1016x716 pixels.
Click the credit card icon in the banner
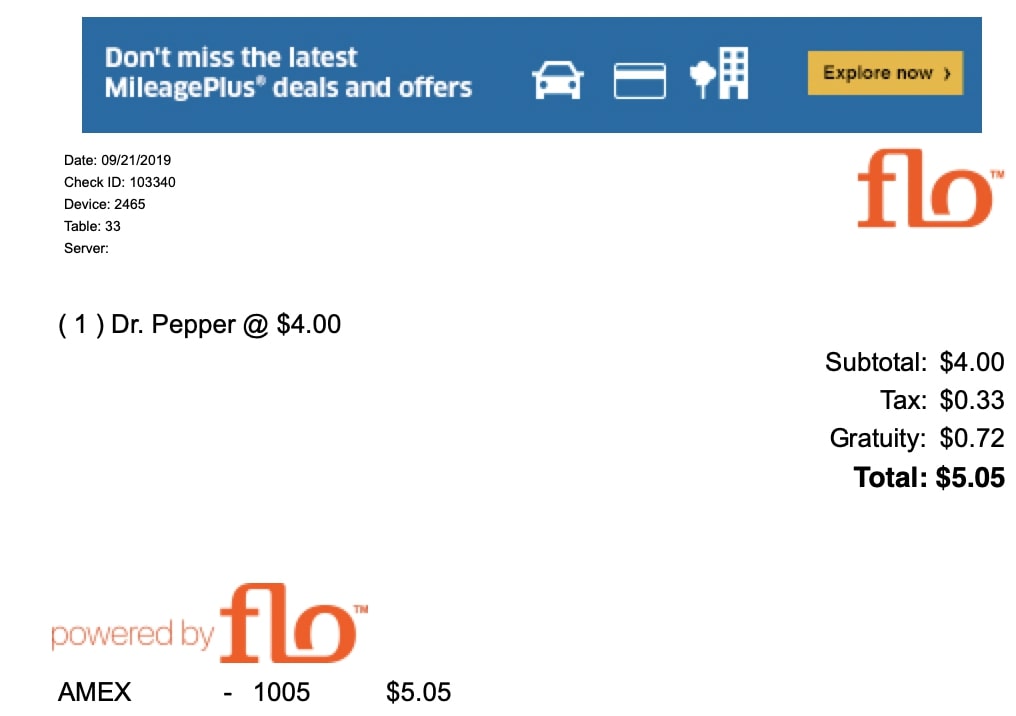pyautogui.click(x=640, y=80)
